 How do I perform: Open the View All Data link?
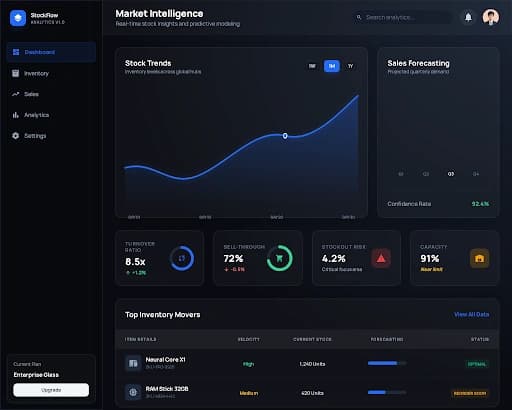click(x=472, y=314)
